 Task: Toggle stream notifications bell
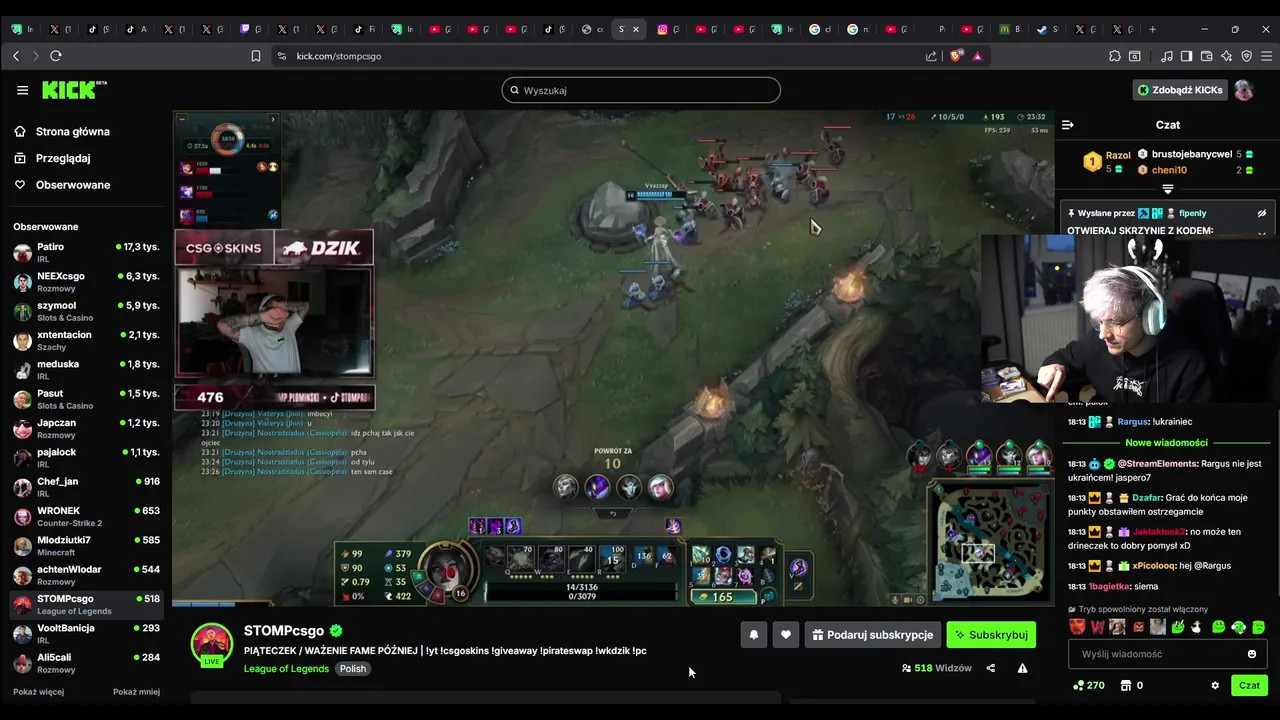[x=754, y=635]
